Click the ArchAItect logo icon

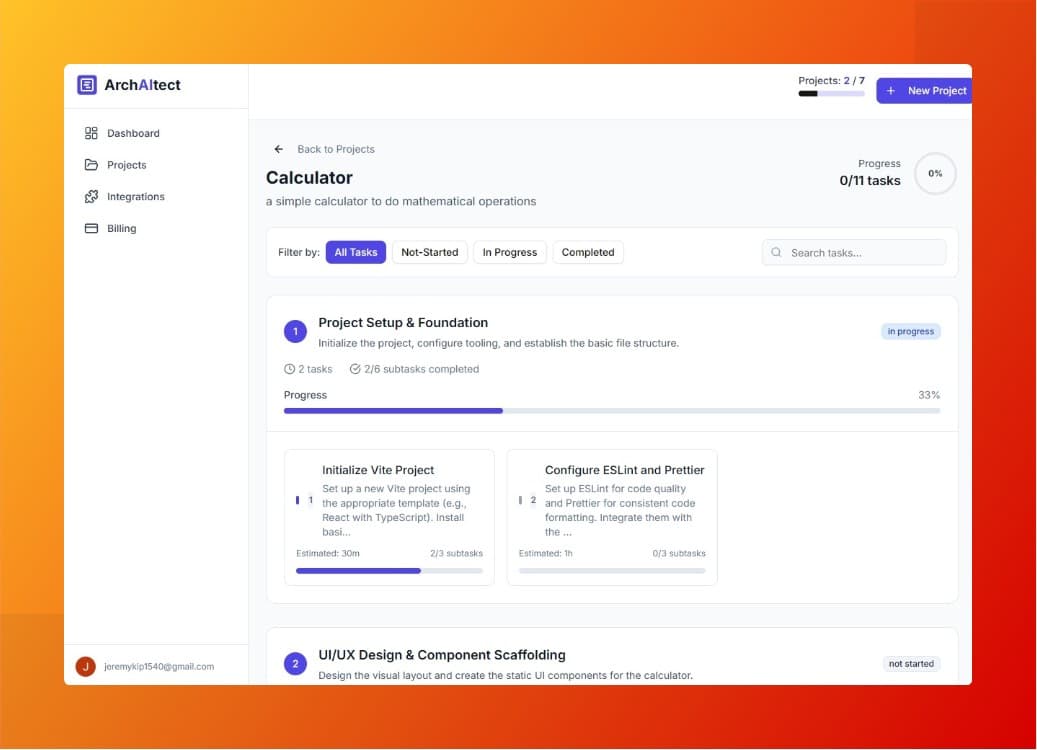click(x=87, y=85)
